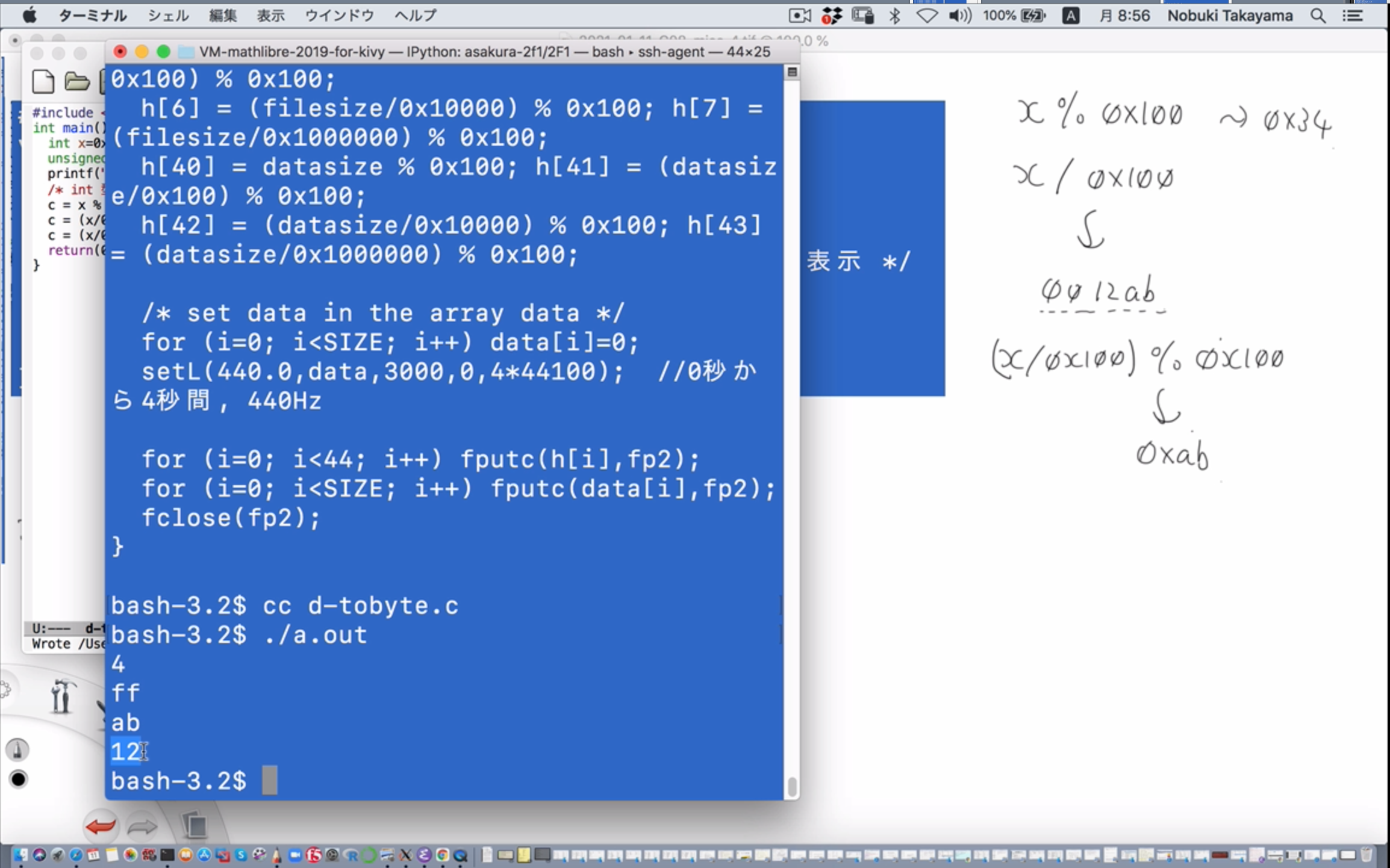Click the display mirroring icon in menu bar
This screenshot has height=868, width=1390.
pyautogui.click(x=862, y=16)
